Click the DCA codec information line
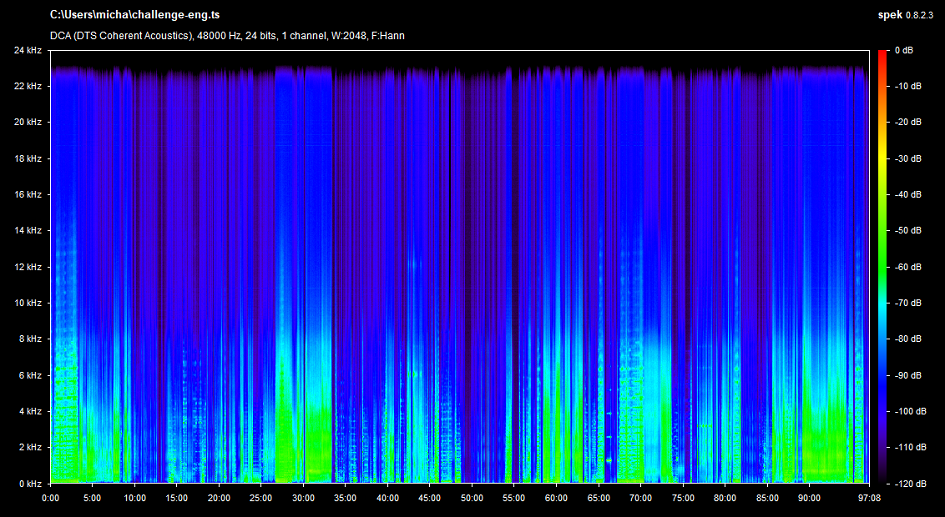945x517 pixels. tap(227, 36)
